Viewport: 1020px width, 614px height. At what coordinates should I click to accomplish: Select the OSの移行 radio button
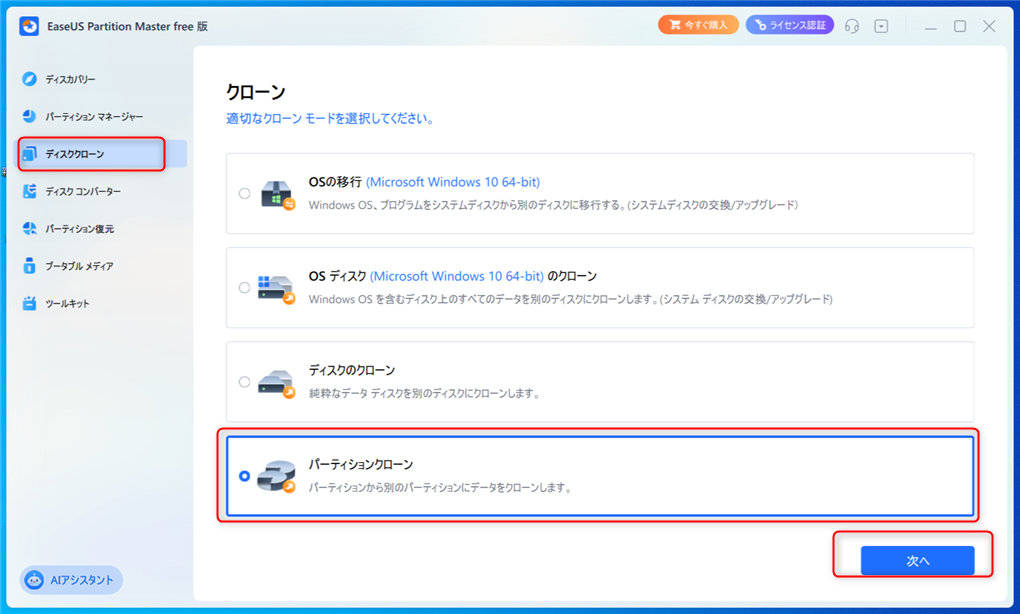[244, 193]
